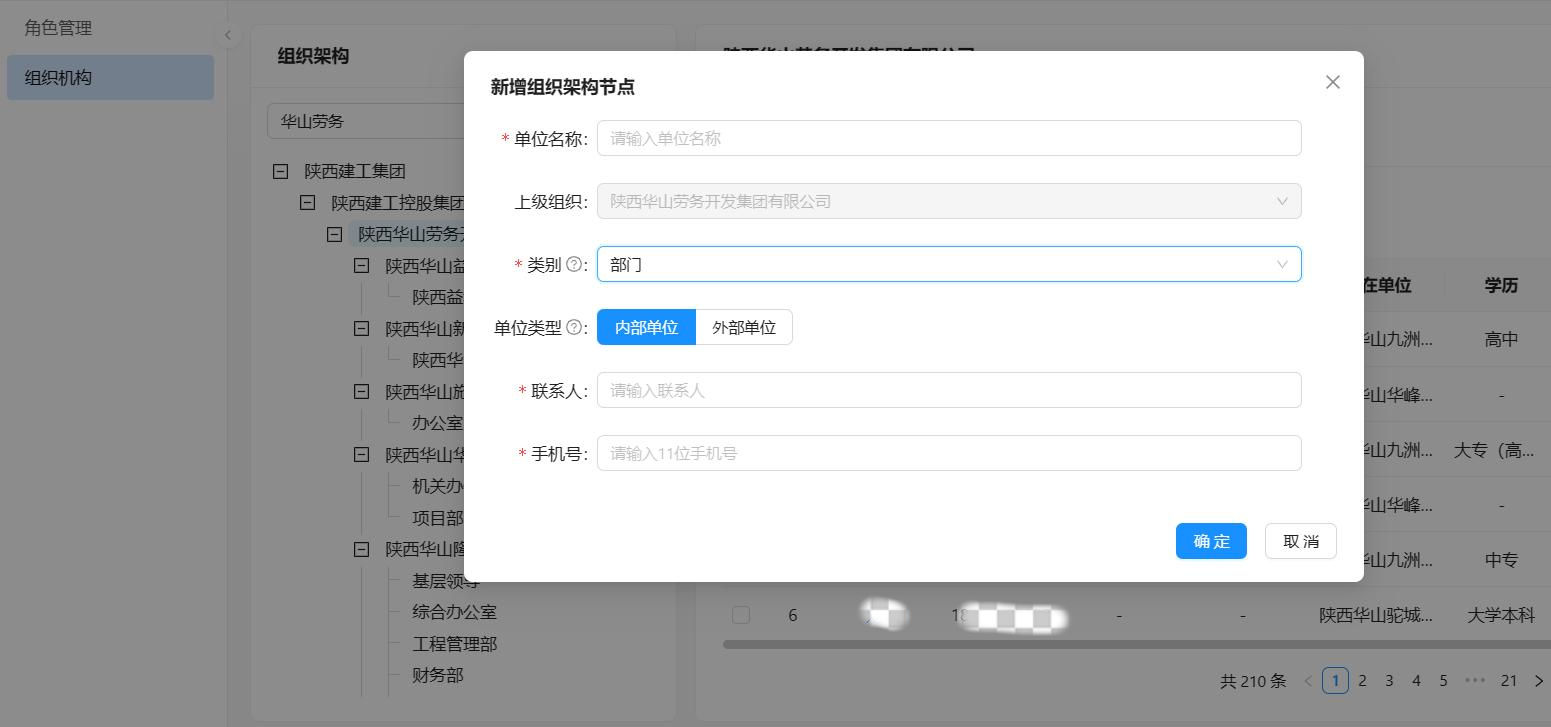1551x727 pixels.
Task: Check the checkbox for row 6
Action: (740, 615)
